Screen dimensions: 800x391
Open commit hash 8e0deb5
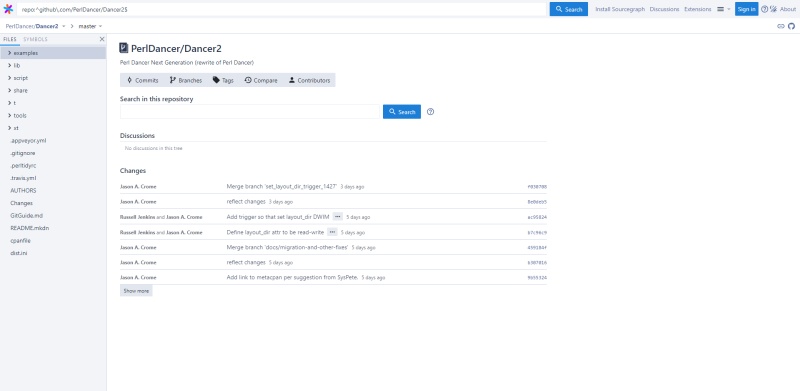pos(537,202)
